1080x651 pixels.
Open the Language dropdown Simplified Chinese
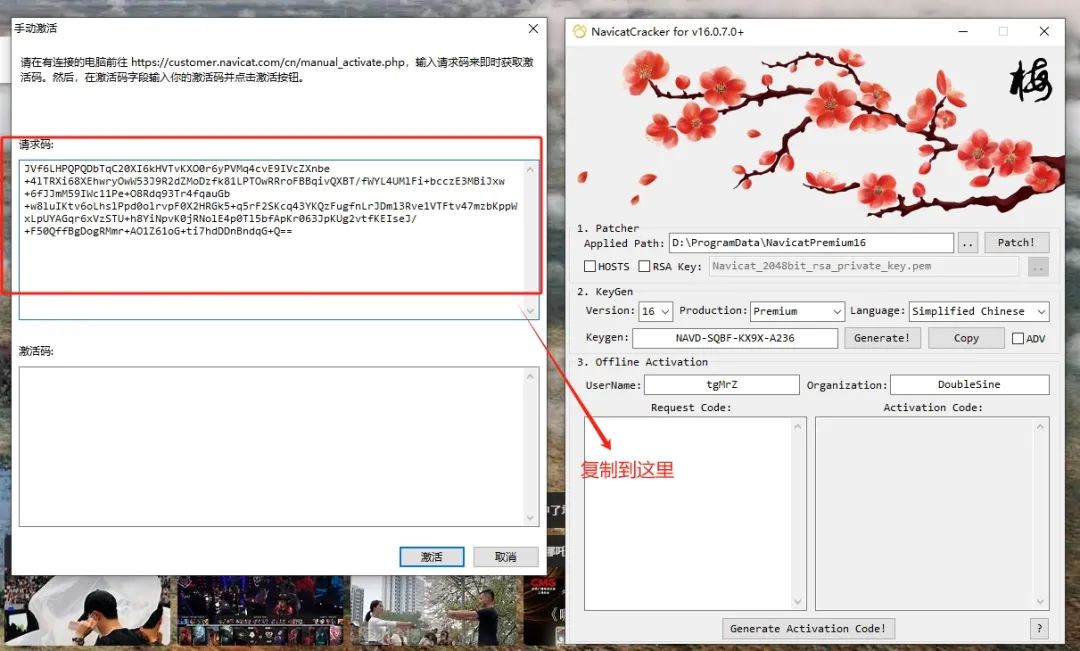tap(979, 311)
